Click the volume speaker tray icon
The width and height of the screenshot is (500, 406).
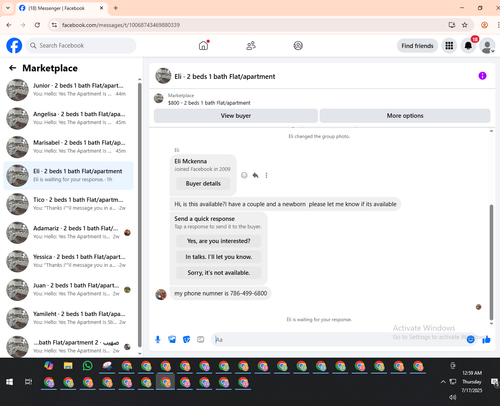click(x=452, y=397)
